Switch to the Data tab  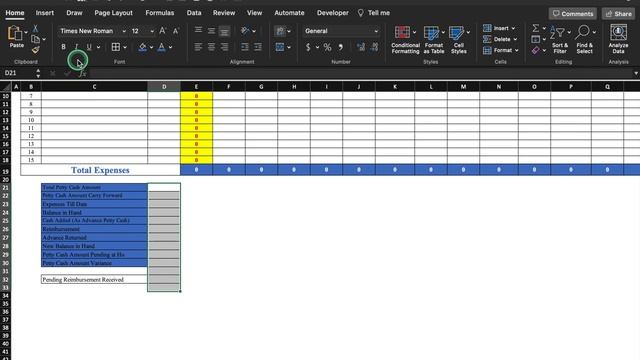click(194, 13)
